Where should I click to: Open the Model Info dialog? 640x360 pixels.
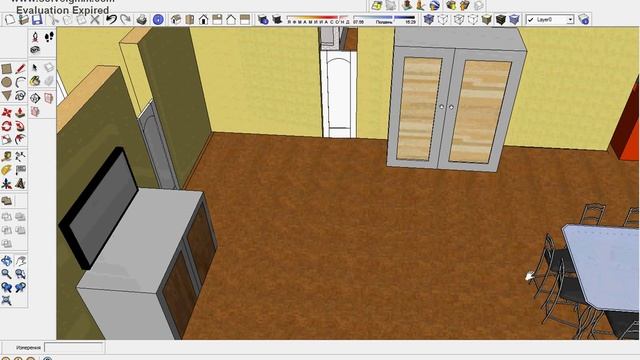(158, 19)
